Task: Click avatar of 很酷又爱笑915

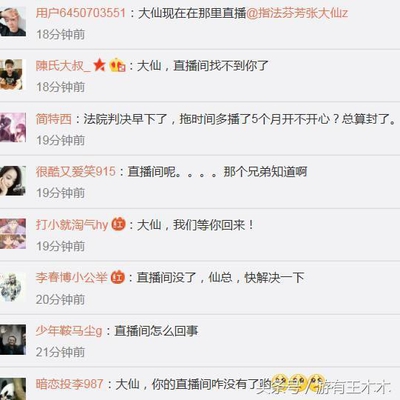Action: (x=13, y=180)
